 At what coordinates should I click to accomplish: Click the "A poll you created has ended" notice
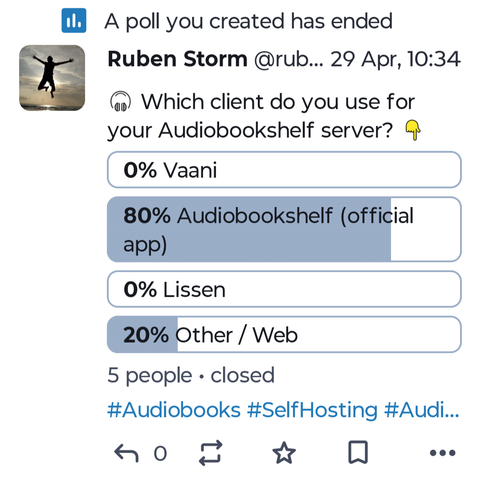(248, 21)
